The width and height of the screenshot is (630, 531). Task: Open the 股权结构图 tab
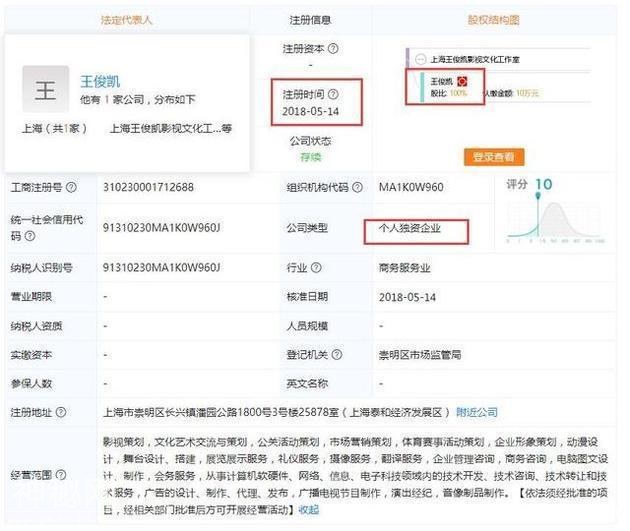point(493,20)
